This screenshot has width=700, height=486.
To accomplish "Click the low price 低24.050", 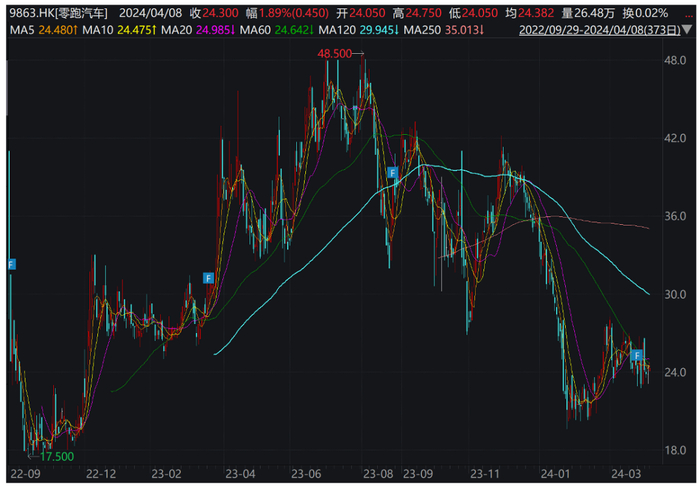I will click(473, 13).
